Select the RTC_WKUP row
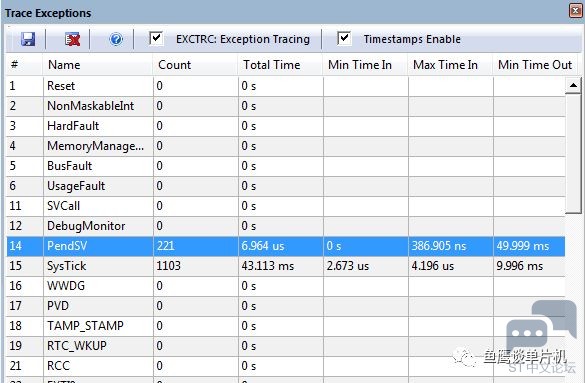Viewport: 585px width, 383px height. tap(285, 346)
